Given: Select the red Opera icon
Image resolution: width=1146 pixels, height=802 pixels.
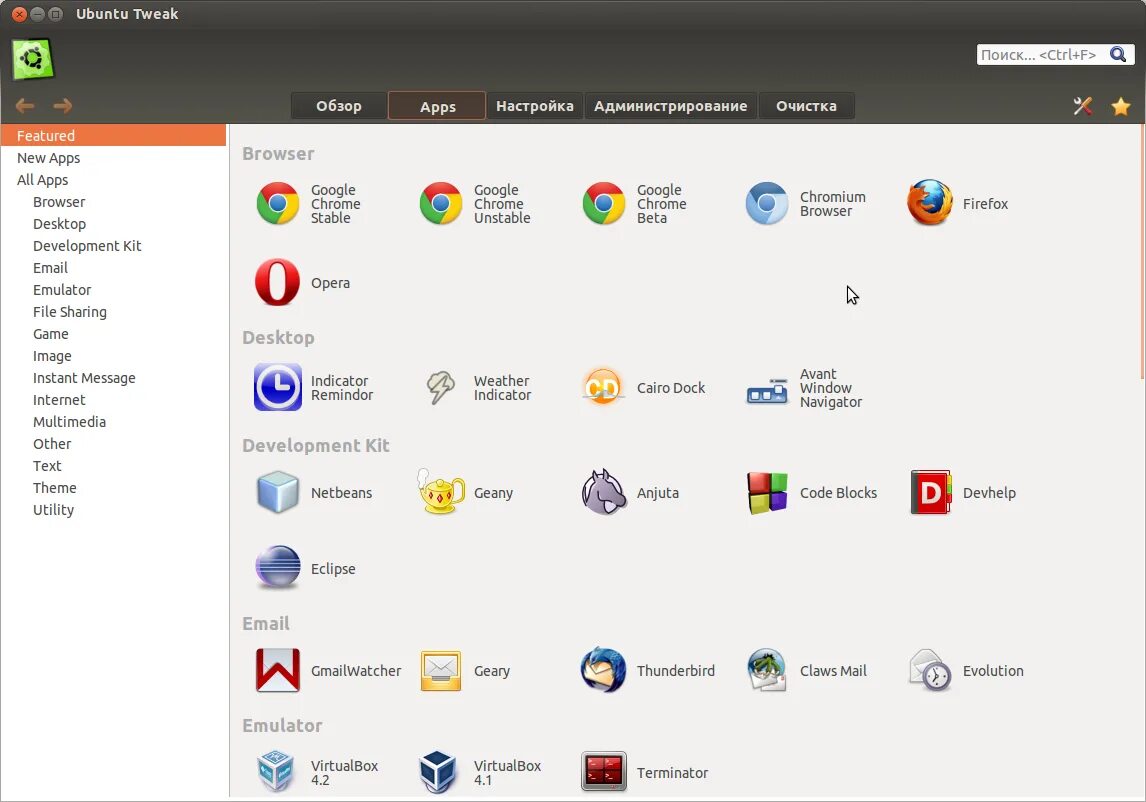Looking at the screenshot, I should (278, 282).
